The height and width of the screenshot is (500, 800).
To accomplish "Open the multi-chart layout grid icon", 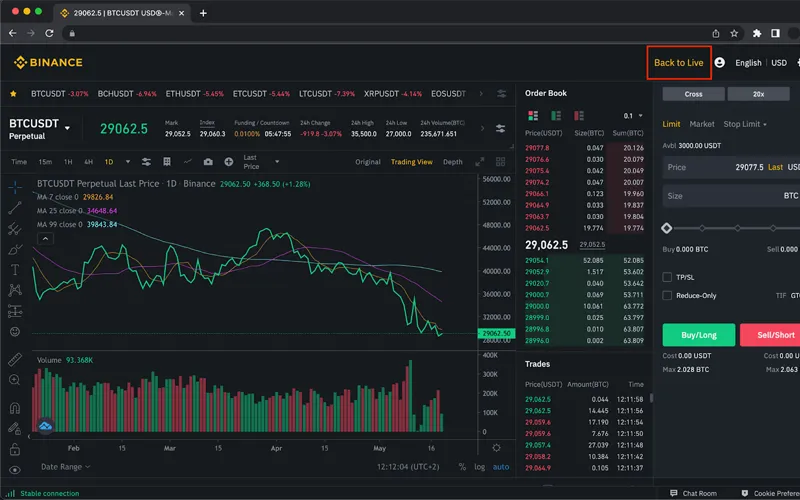I will pyautogui.click(x=501, y=162).
